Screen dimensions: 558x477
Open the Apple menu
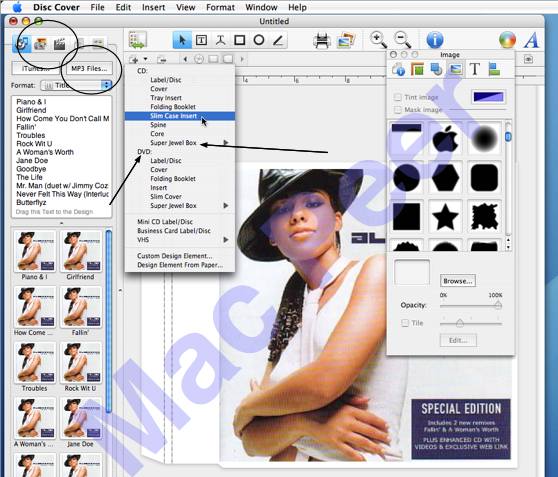pyautogui.click(x=17, y=7)
